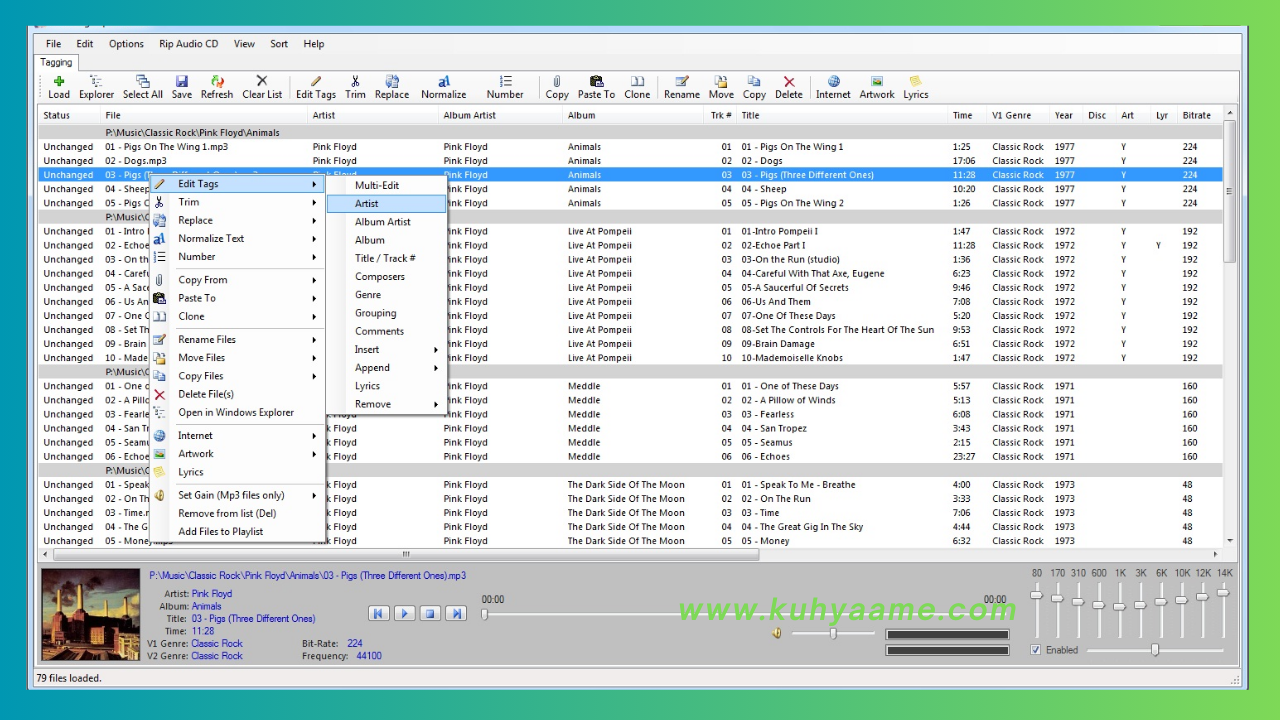The image size is (1280, 720).
Task: Open the Sort menu
Action: (279, 44)
